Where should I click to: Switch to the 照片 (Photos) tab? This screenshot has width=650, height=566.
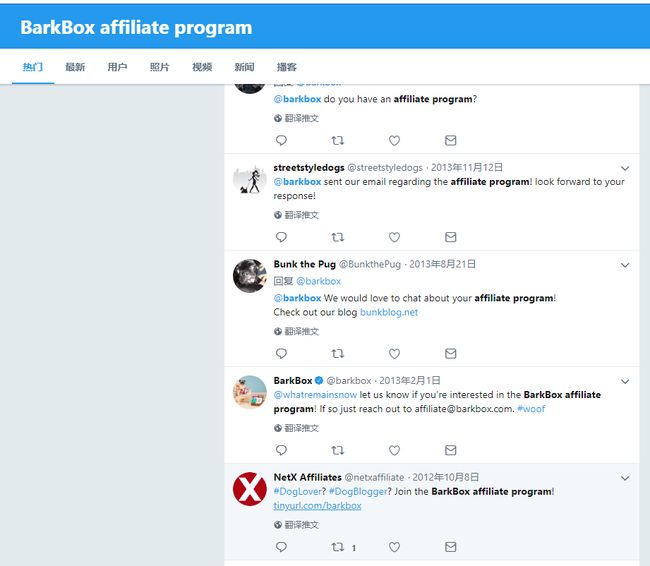click(x=160, y=67)
